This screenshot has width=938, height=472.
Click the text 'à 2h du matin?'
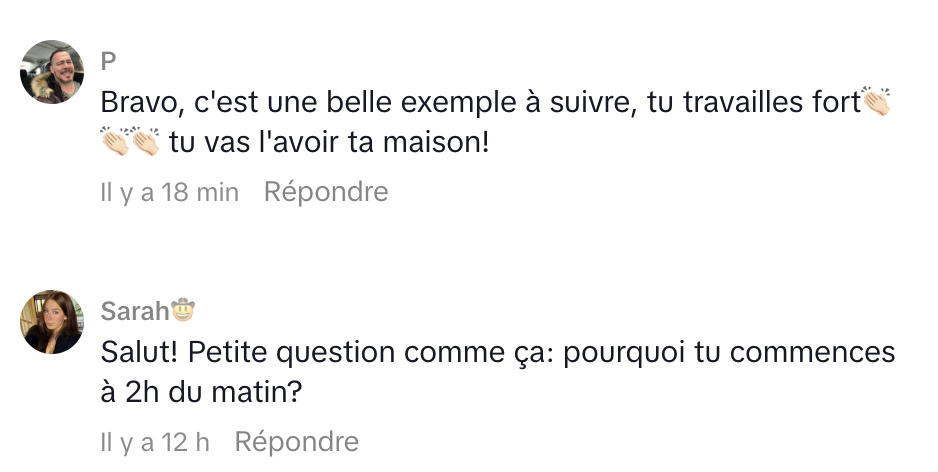tap(201, 393)
